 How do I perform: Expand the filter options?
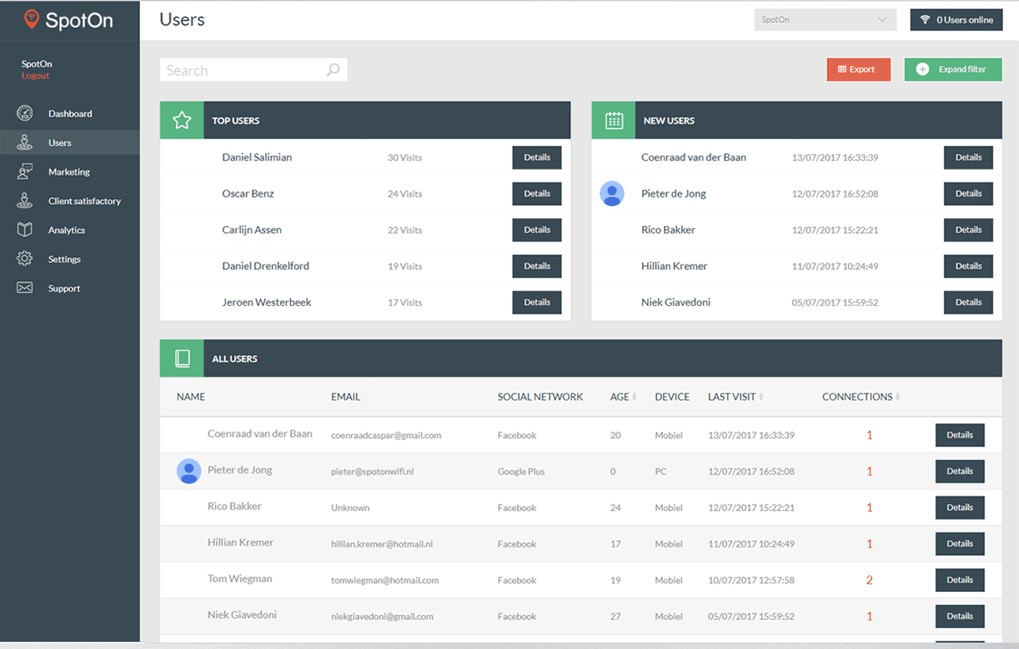tap(952, 69)
